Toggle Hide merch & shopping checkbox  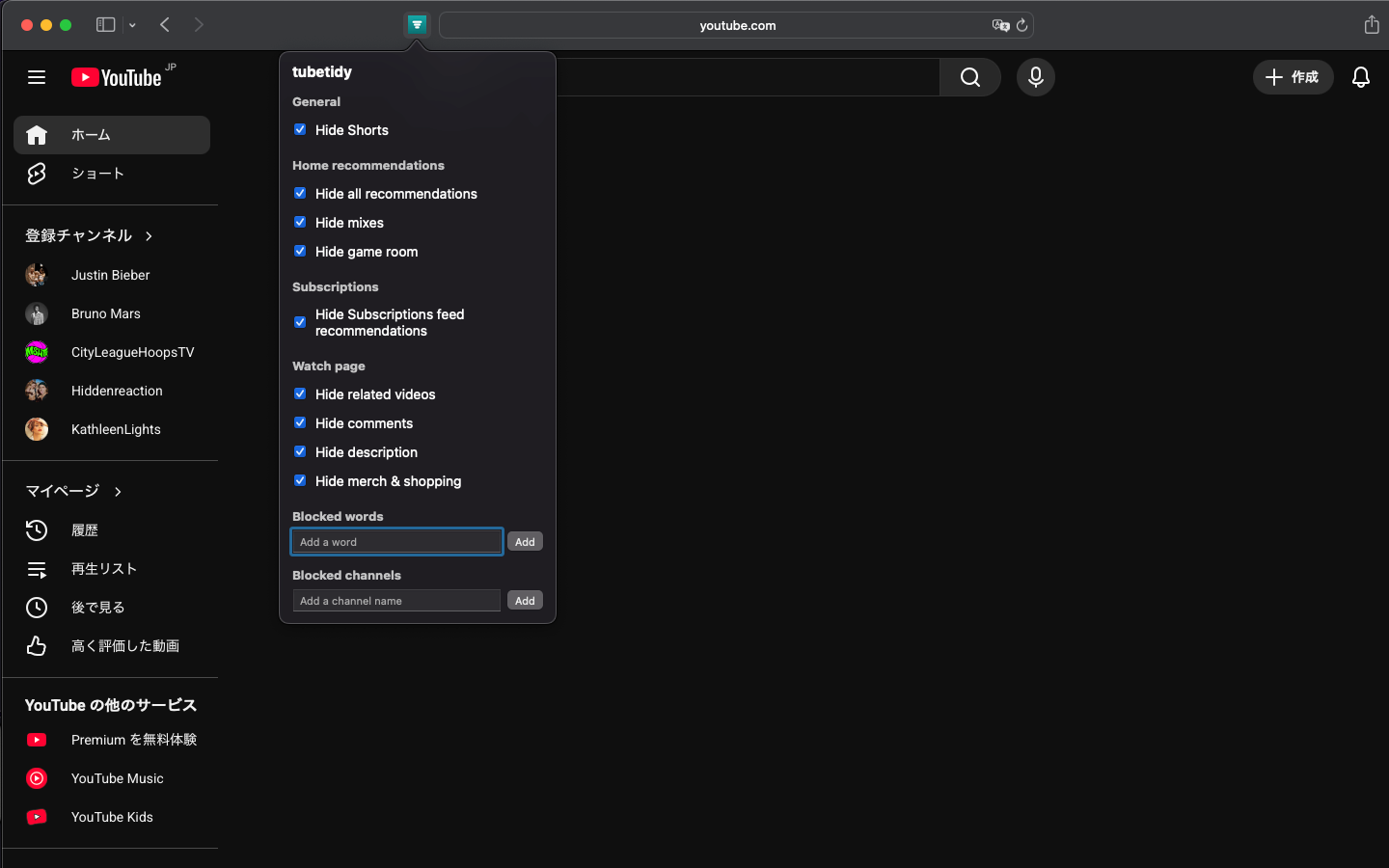point(300,480)
